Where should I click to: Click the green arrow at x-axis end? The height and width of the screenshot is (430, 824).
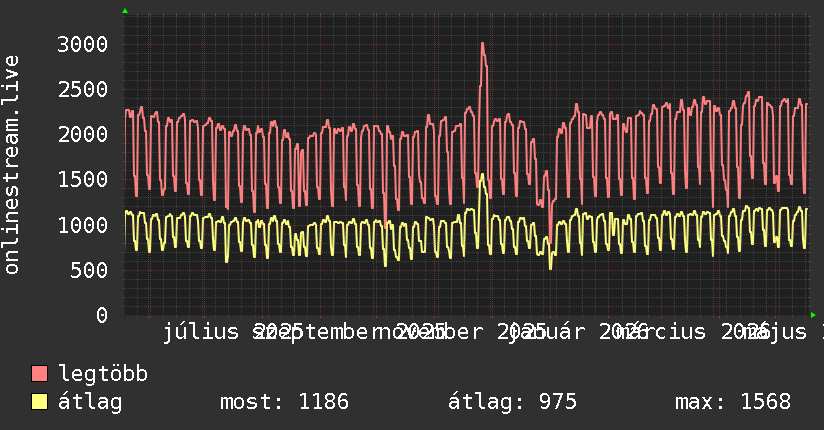(x=813, y=315)
